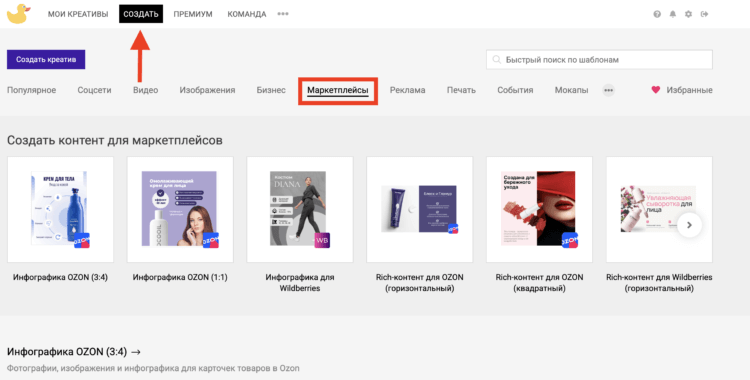Click Rich-контент для Wildberries (горизонтальный) caption
Screen dimensions: 750x380
[659, 282]
